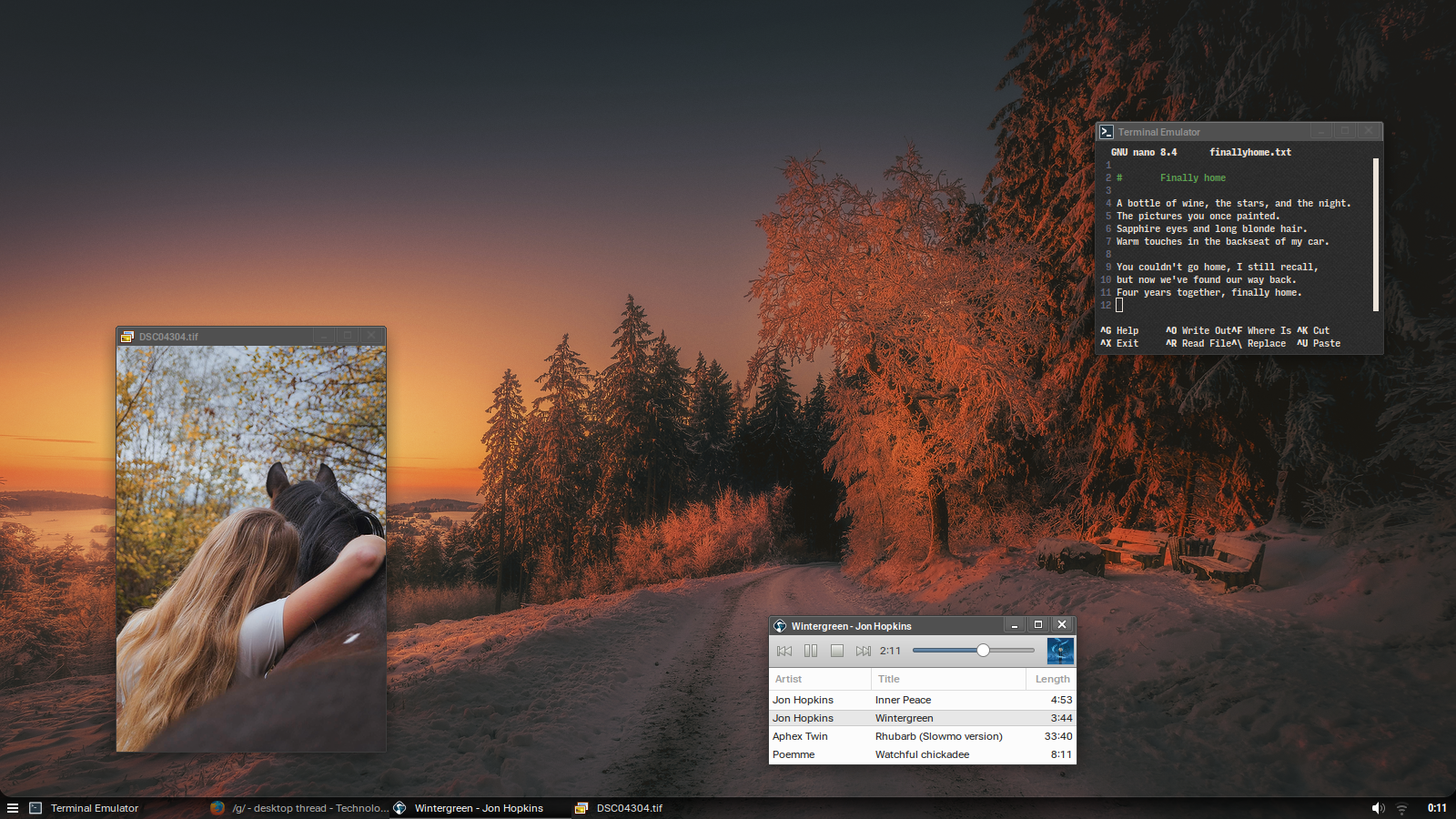Click the terminal window's vertical scrollbar
Screen dimensions: 1456x819
(1376, 235)
